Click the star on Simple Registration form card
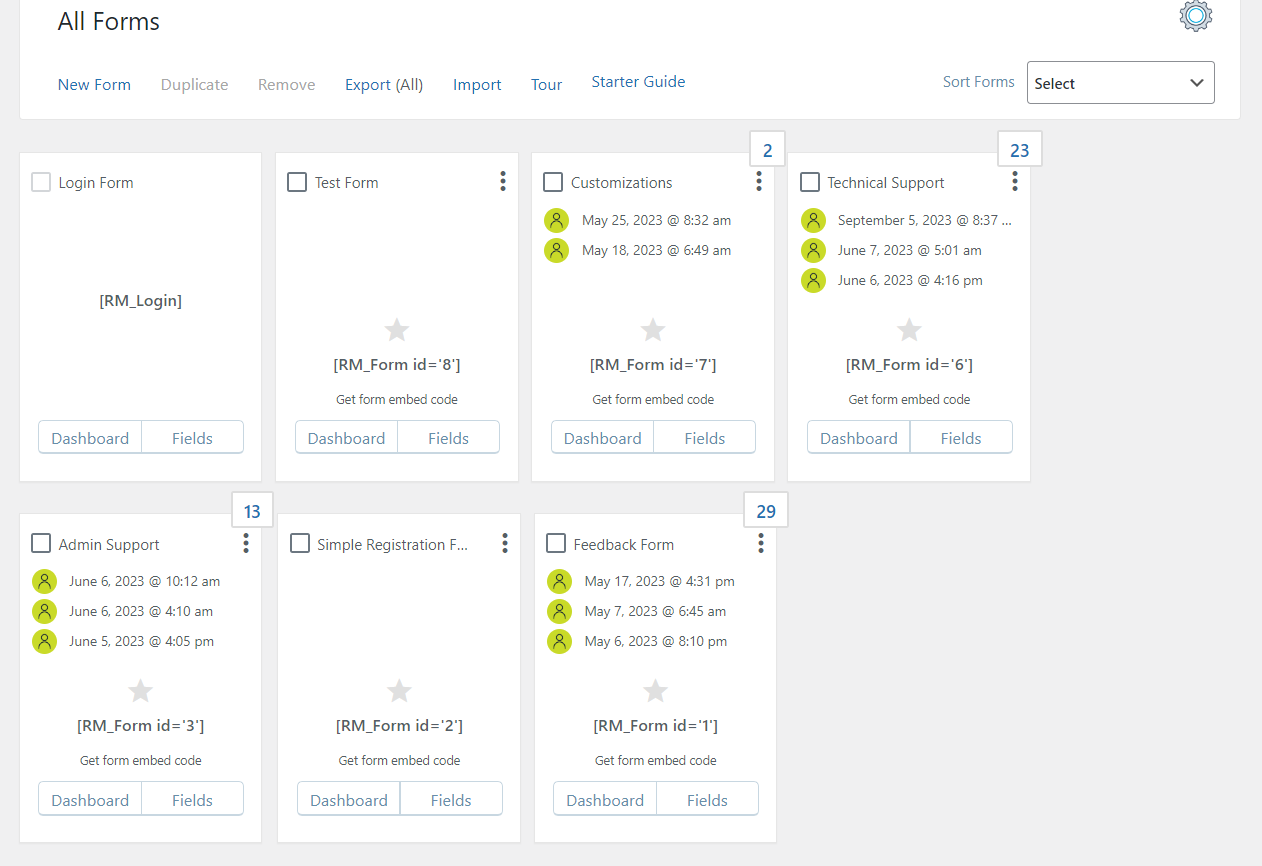The height and width of the screenshot is (866, 1262). [399, 690]
